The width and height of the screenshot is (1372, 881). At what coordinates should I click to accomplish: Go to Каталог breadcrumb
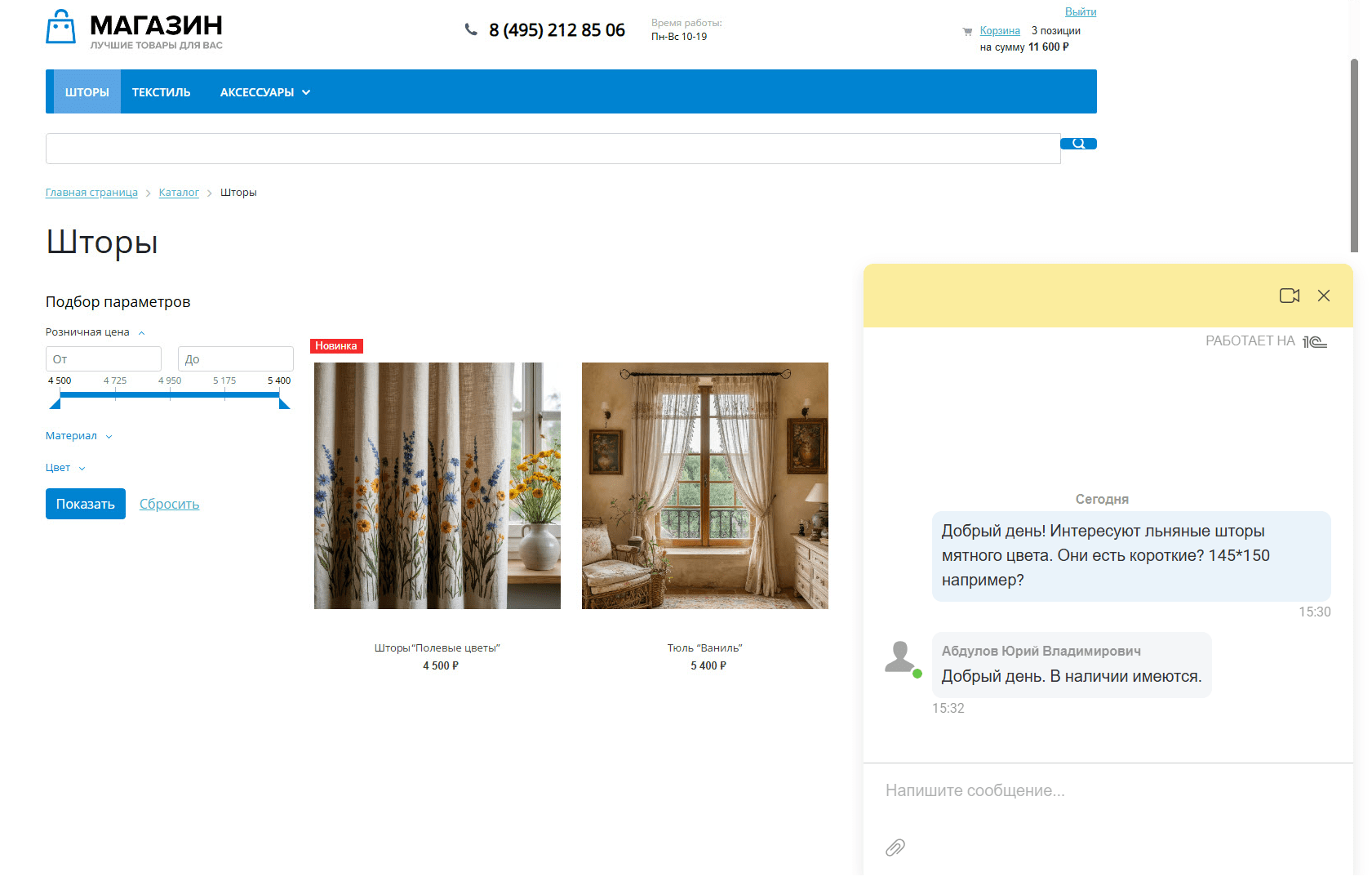179,193
